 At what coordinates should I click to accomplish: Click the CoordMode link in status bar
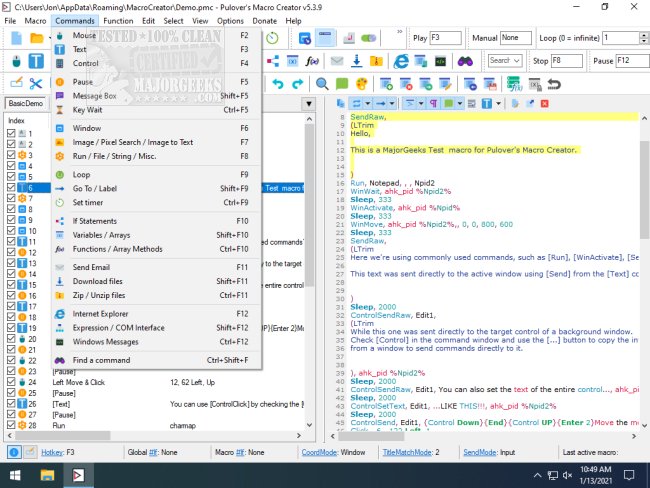[319, 452]
